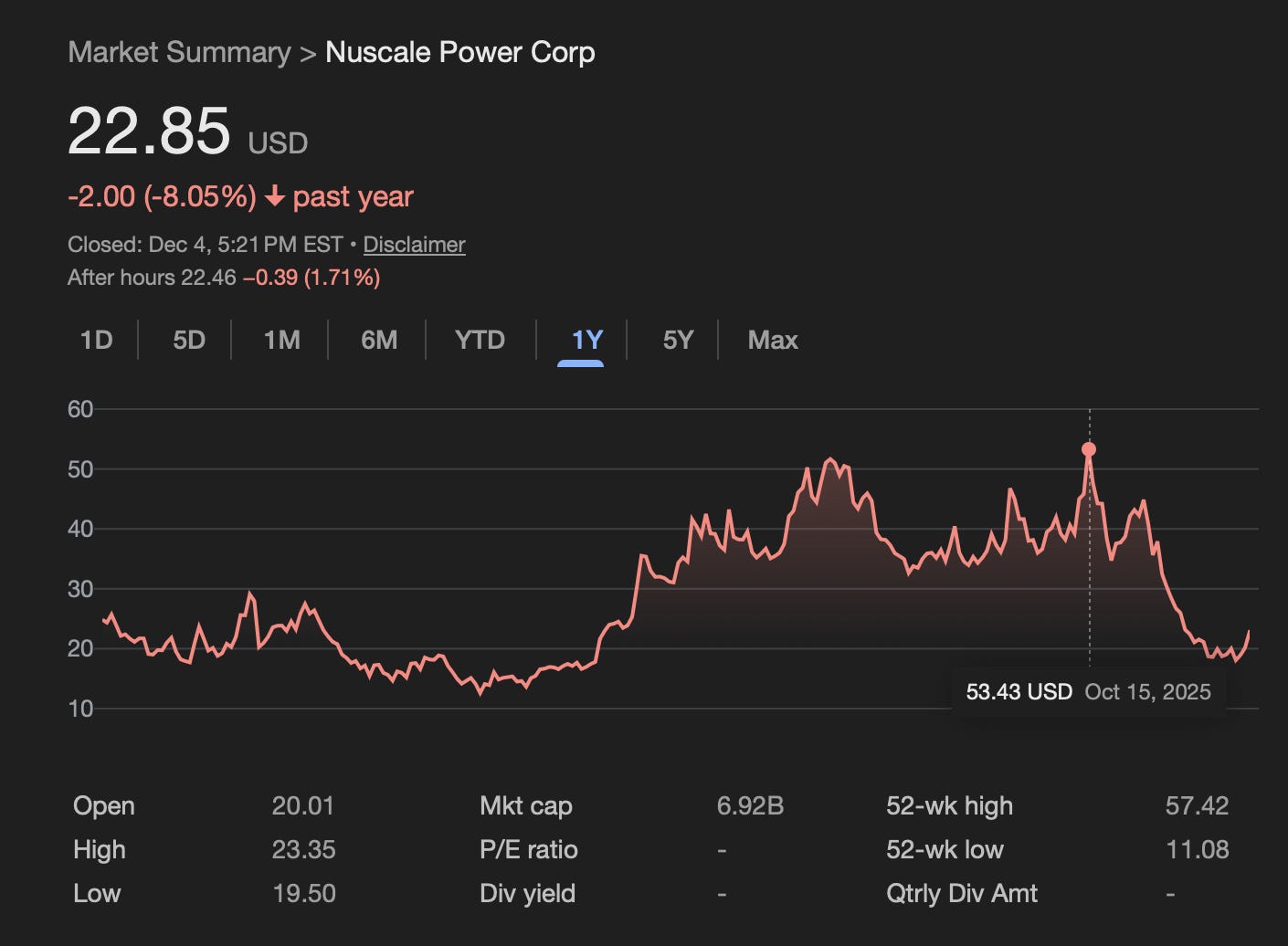Click the 60 y-axis label
Screen dimensions: 1288x946
[x=80, y=409]
